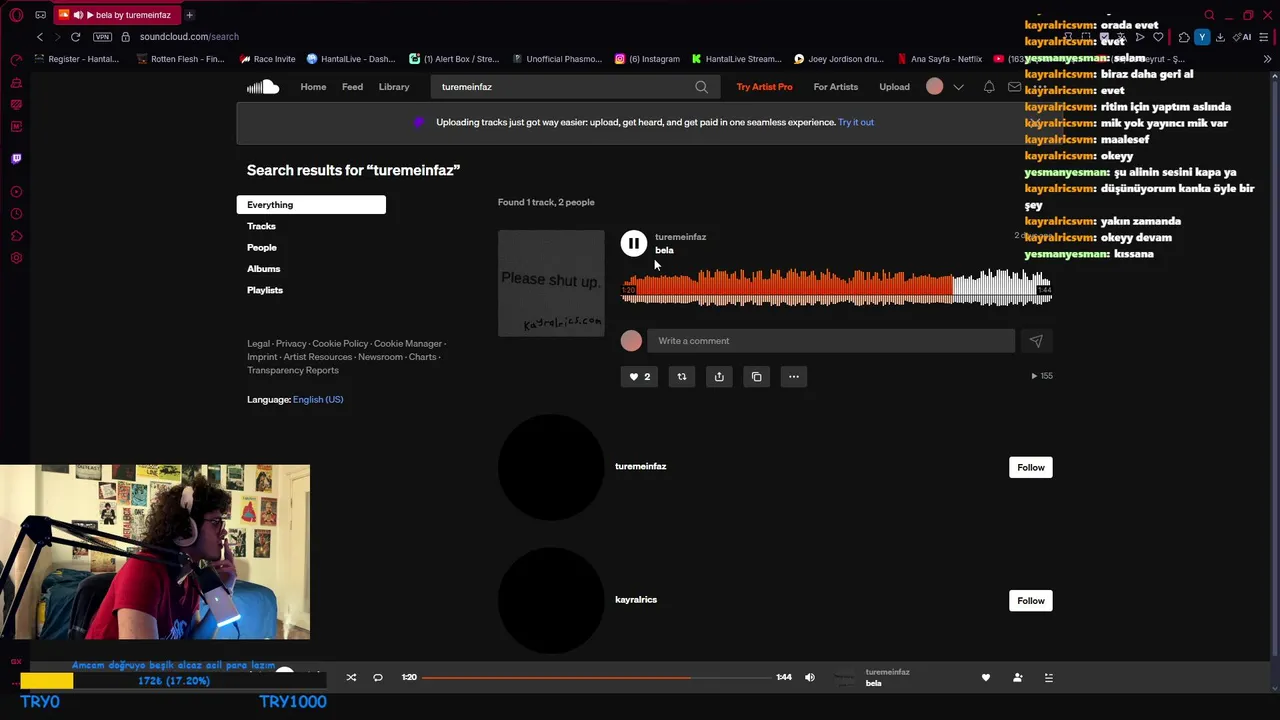Screen dimensions: 1280x720
Task: Go back in browser
Action: tap(40, 37)
